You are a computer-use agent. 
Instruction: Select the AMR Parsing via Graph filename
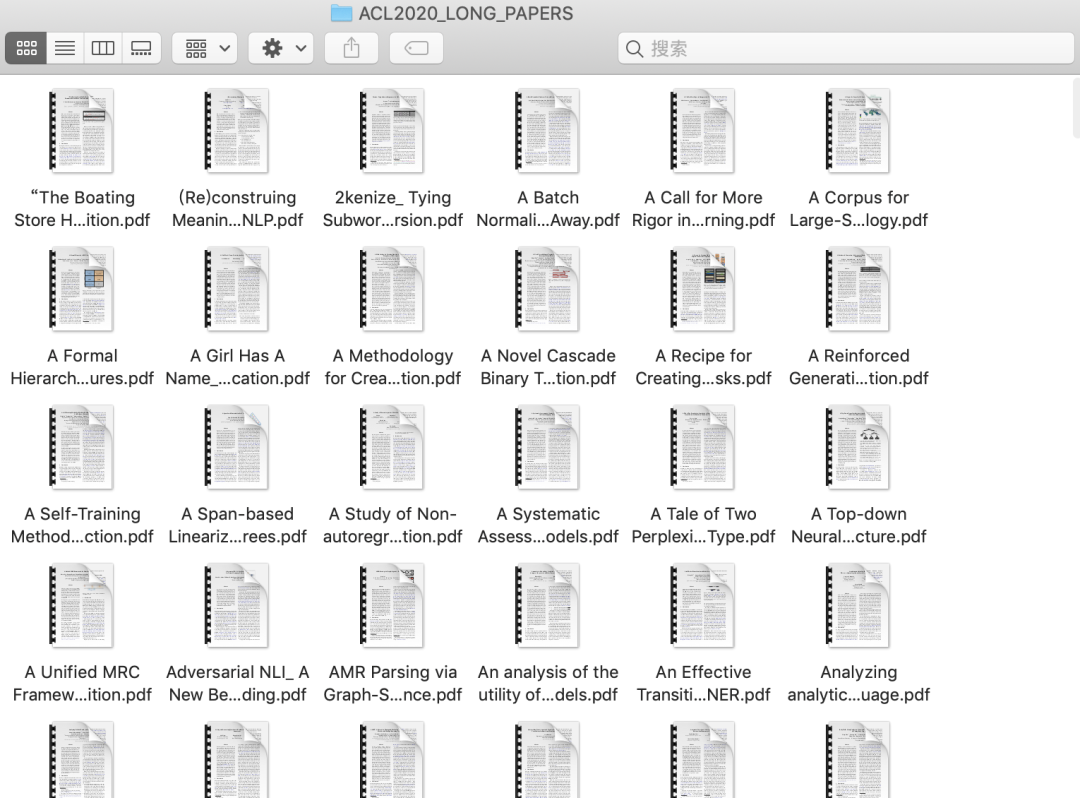coord(392,683)
